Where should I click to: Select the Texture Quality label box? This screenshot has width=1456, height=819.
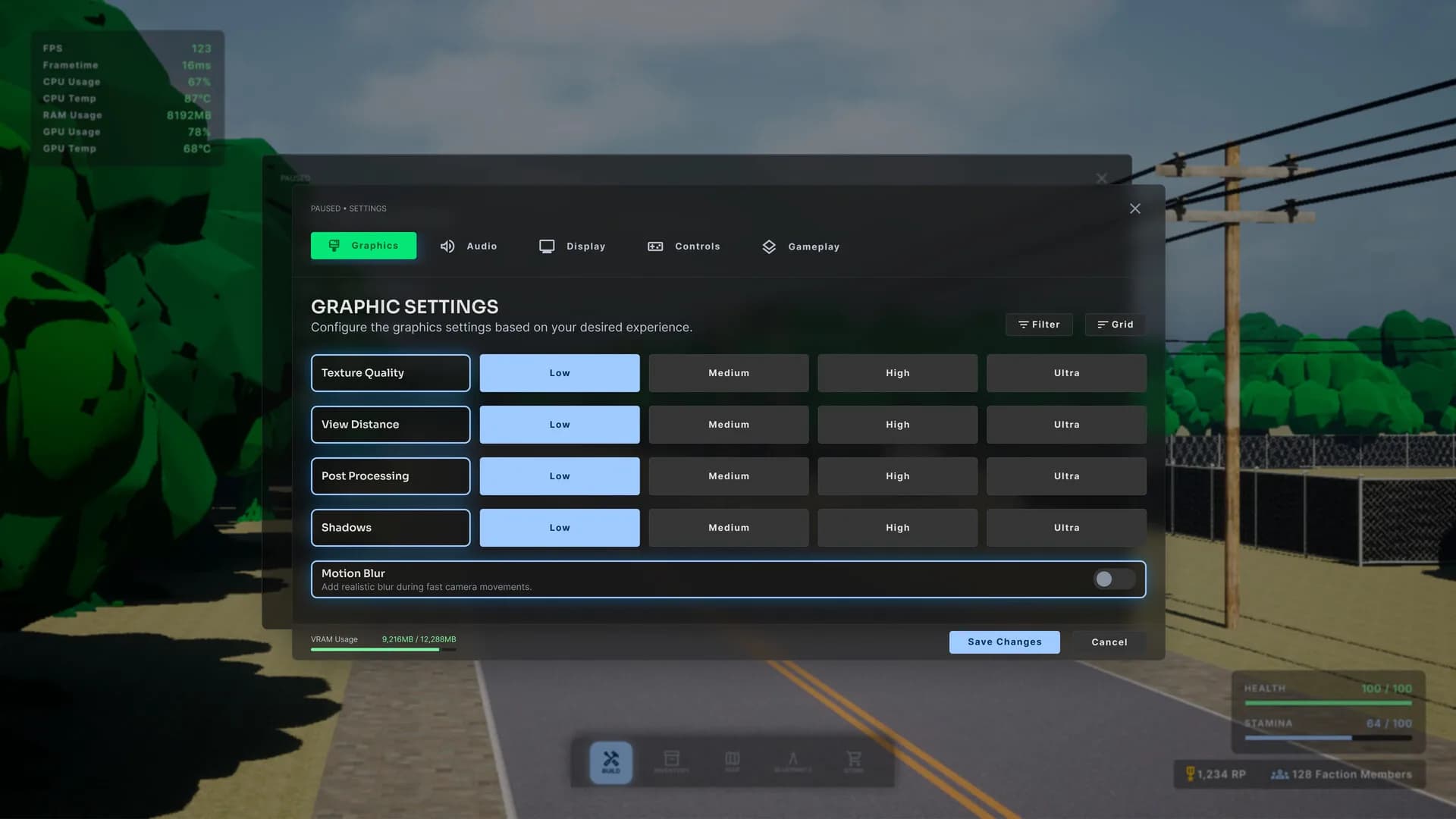[391, 373]
